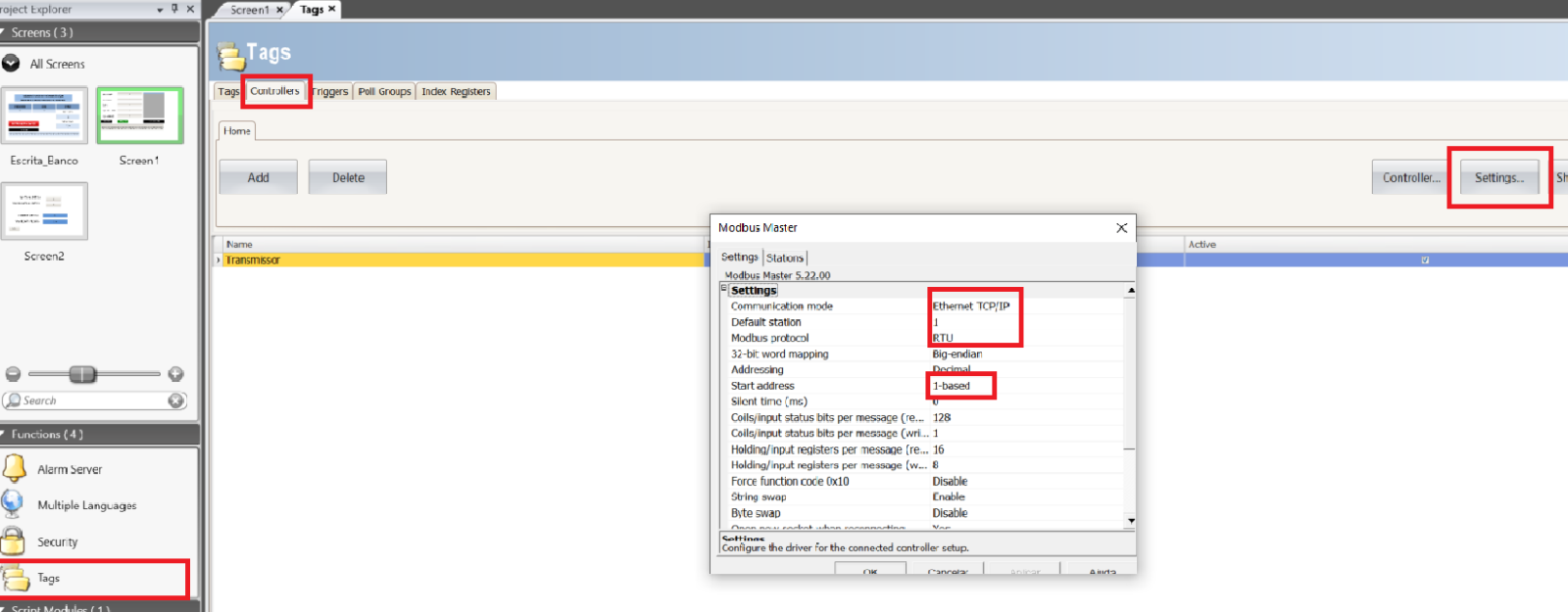
Task: Close the Project Explorer panel
Action: tap(190, 9)
